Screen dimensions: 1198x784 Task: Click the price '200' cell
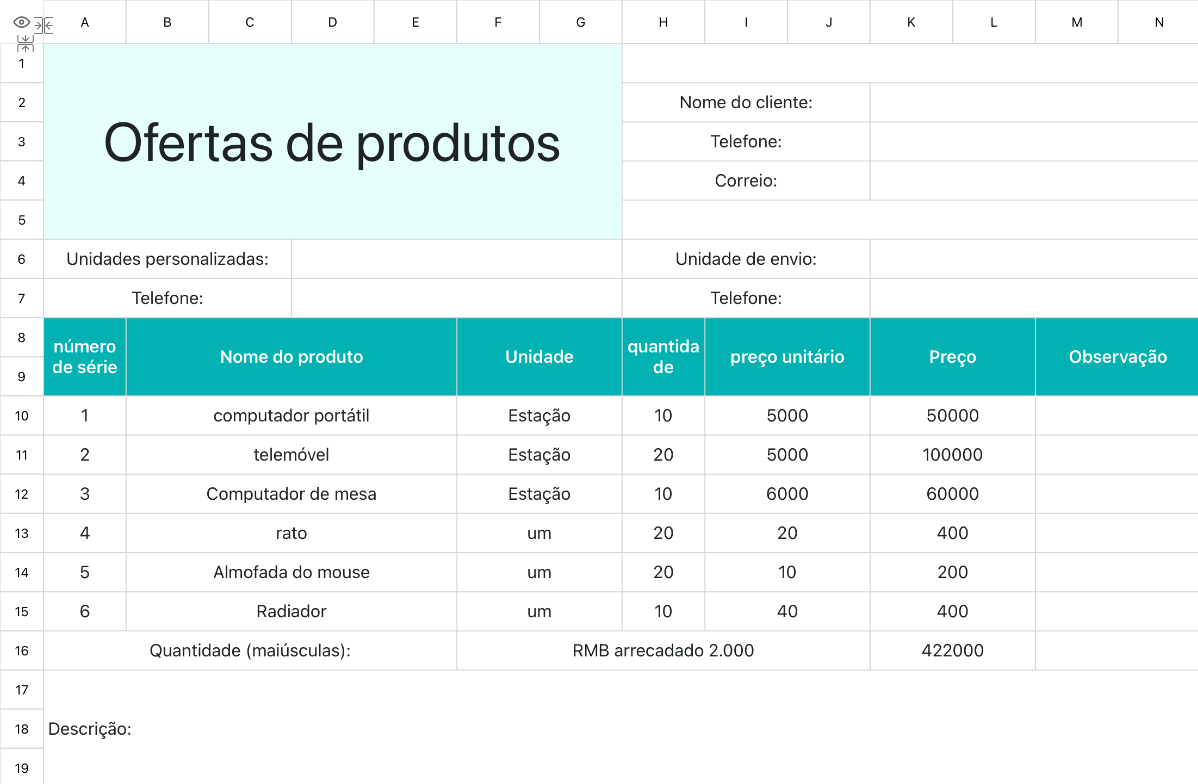[x=953, y=572]
